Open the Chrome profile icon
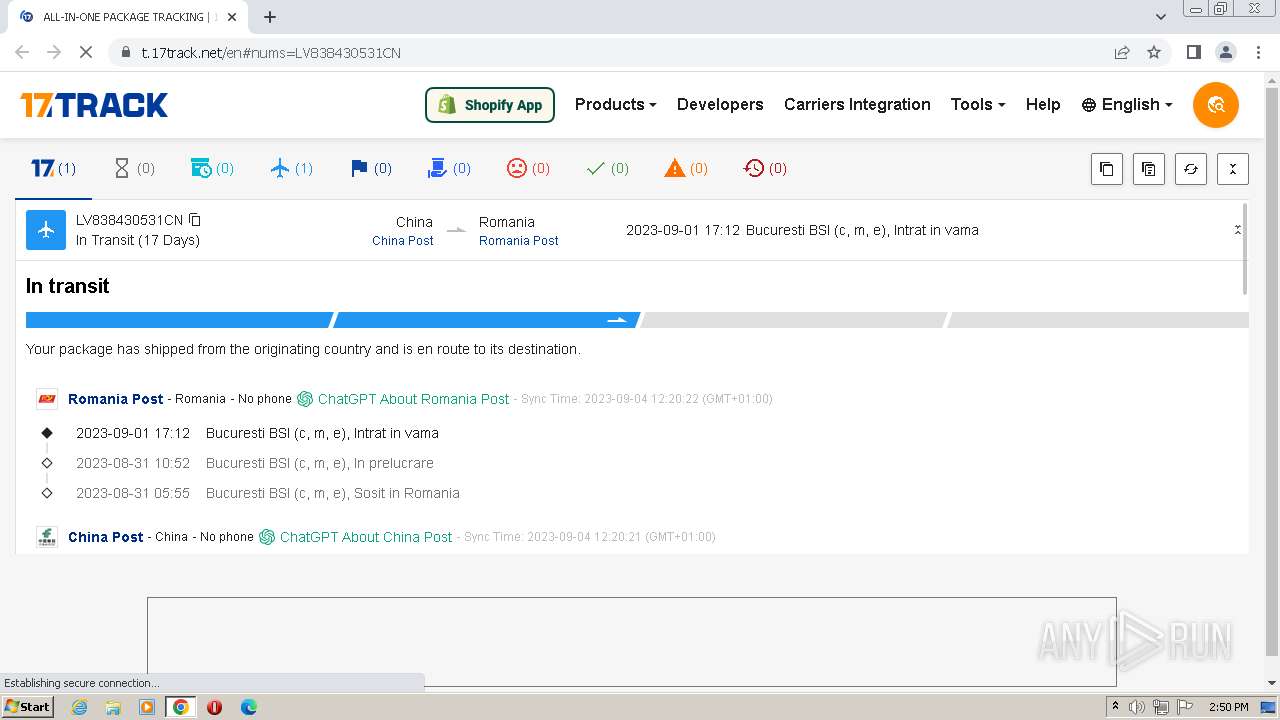 [x=1226, y=52]
